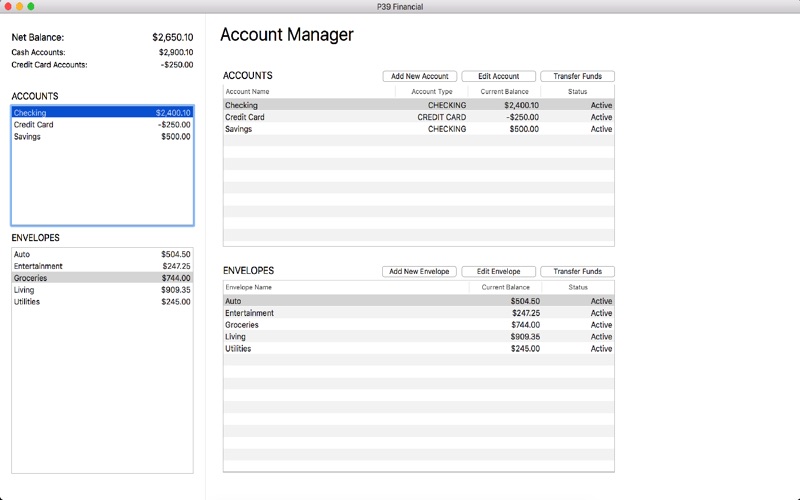Click the $245.00 balance in envelopes table
The height and width of the screenshot is (500, 800).
point(525,348)
